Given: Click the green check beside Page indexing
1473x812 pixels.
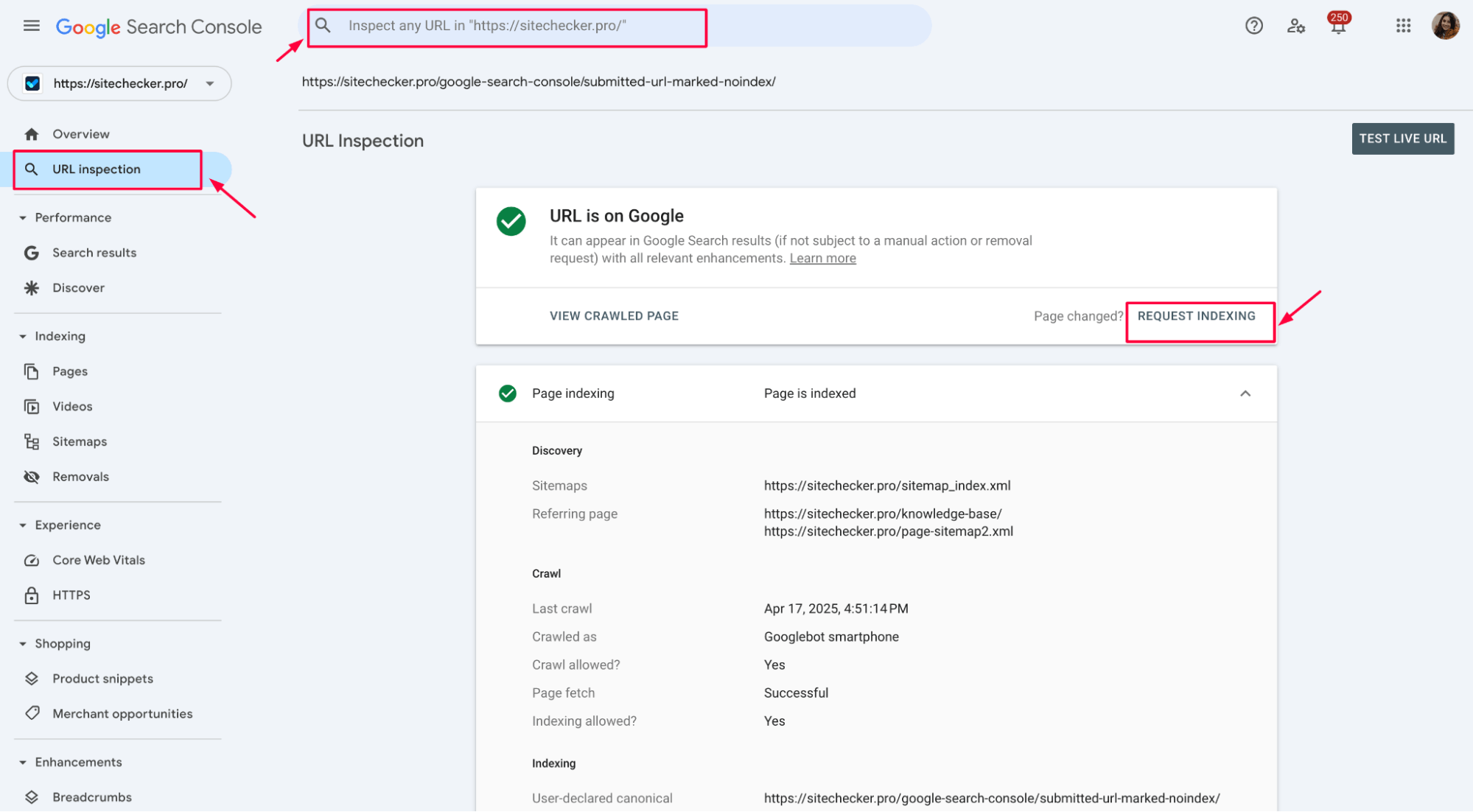Looking at the screenshot, I should click(x=508, y=393).
